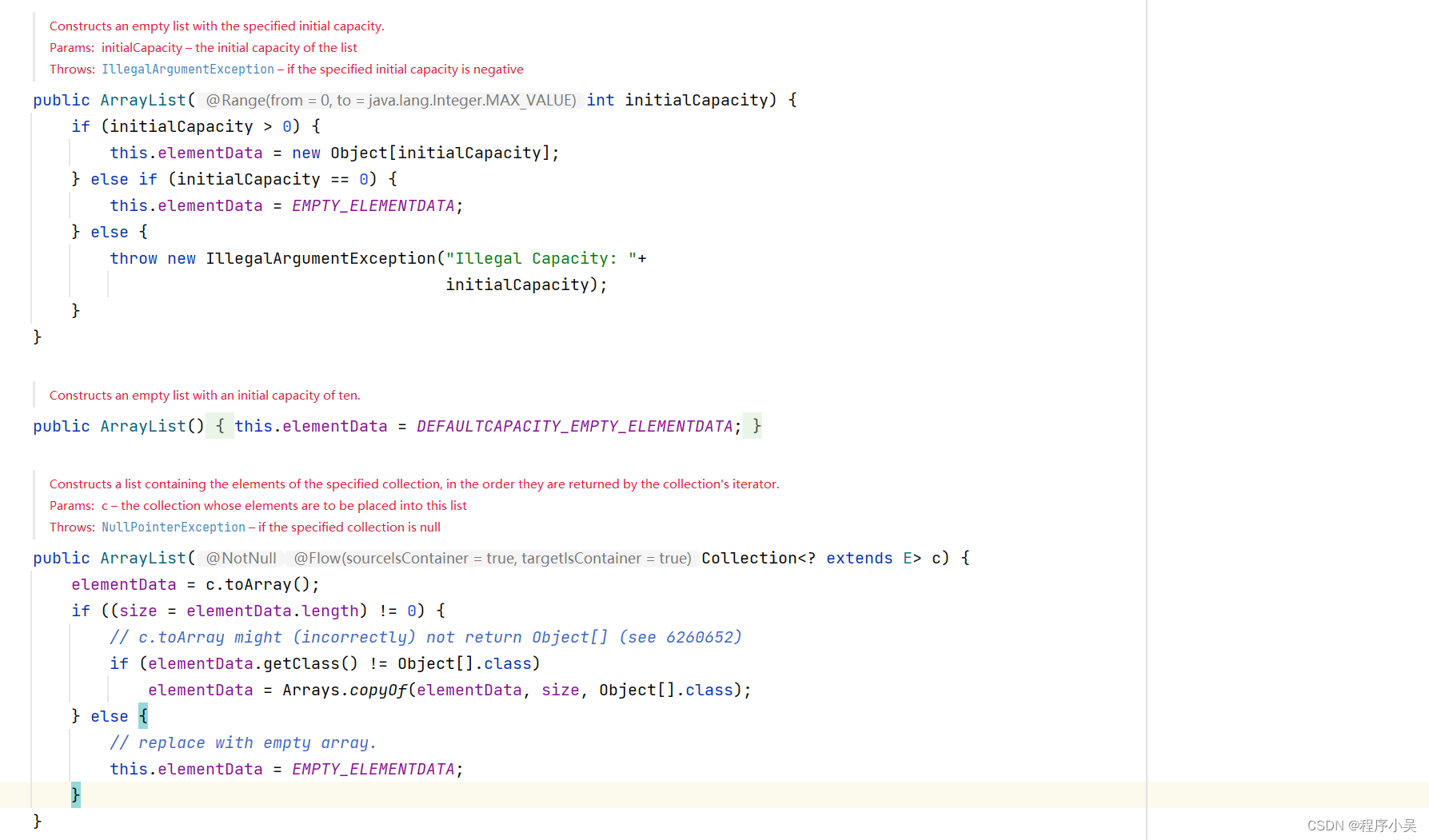Click the "throw" keyword
The width and height of the screenshot is (1429, 840).
click(134, 258)
